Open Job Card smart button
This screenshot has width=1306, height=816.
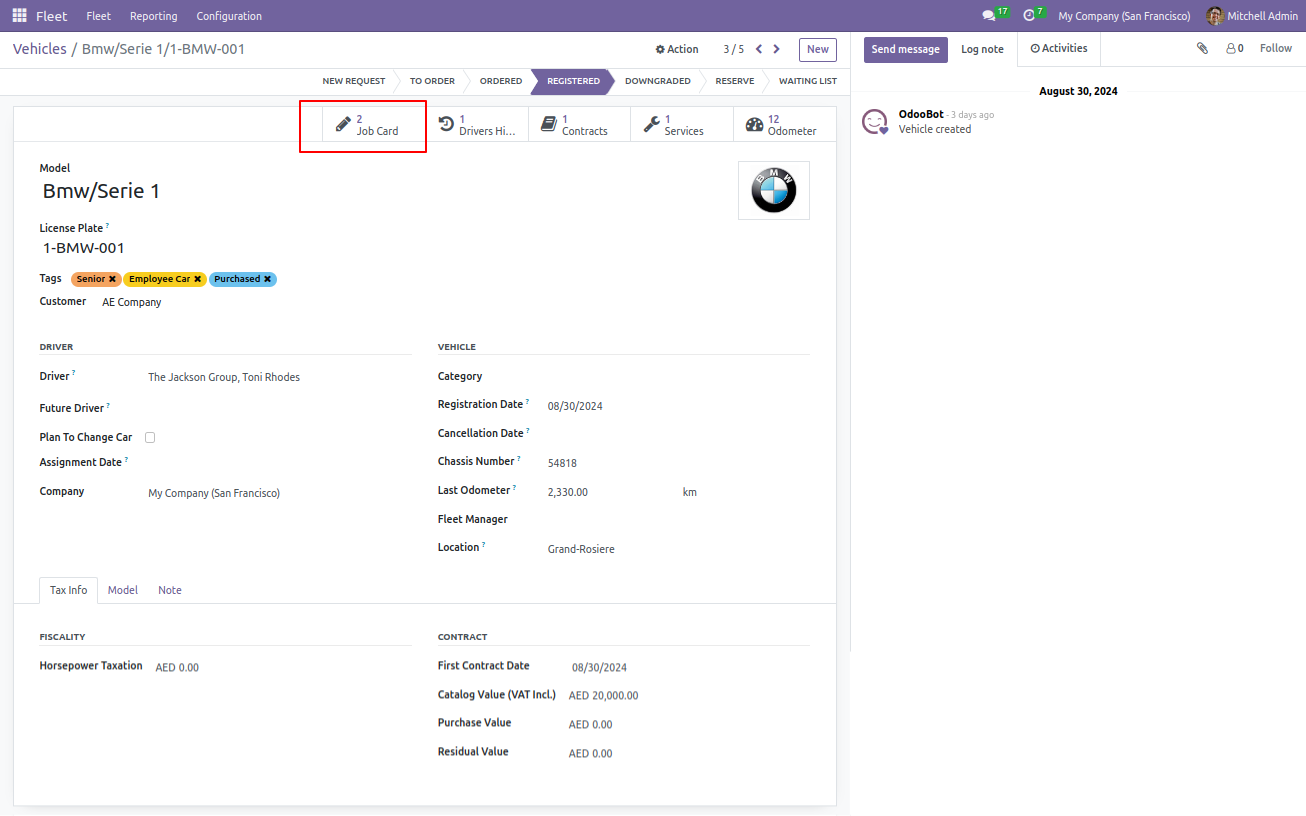click(x=375, y=125)
